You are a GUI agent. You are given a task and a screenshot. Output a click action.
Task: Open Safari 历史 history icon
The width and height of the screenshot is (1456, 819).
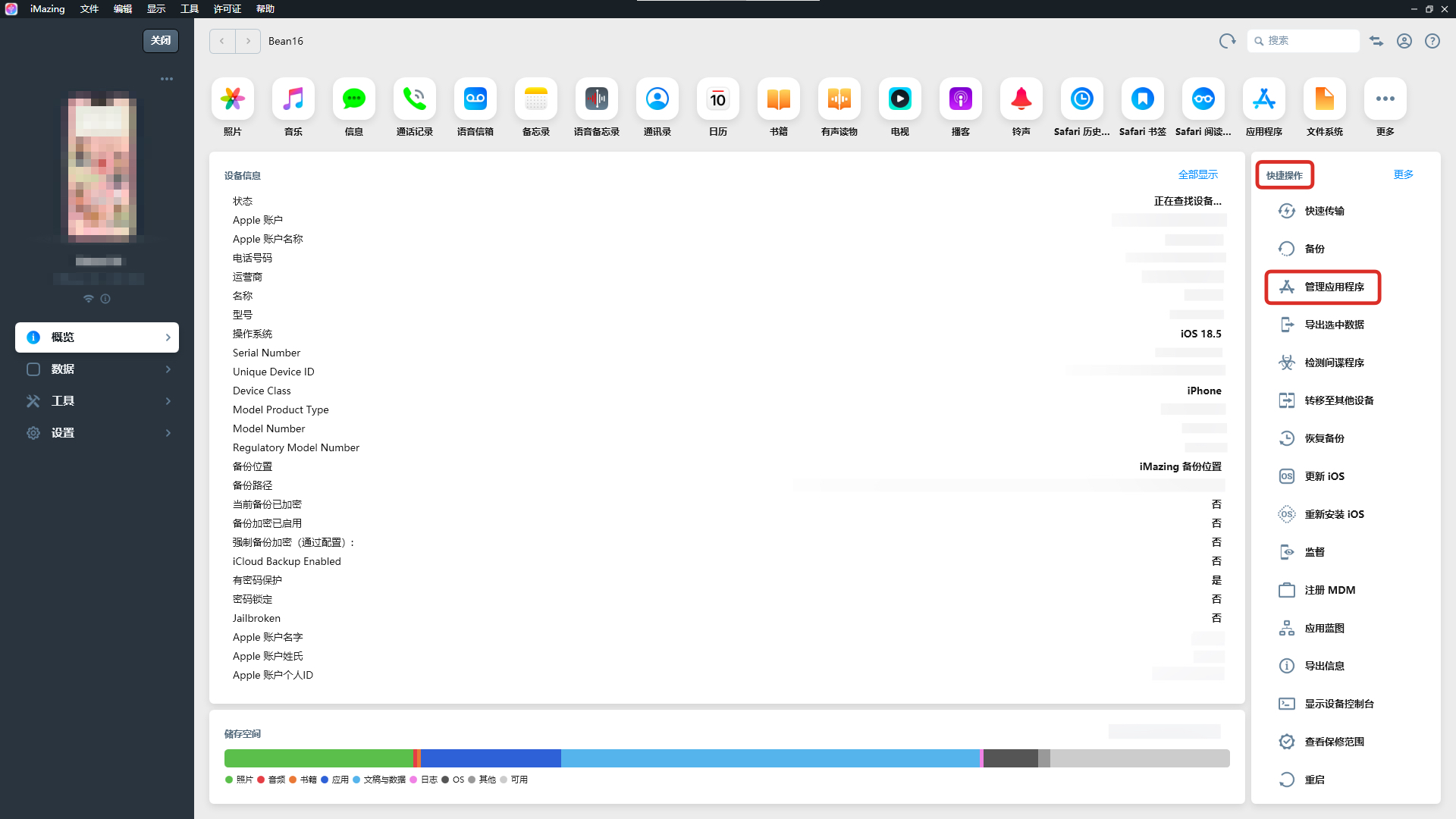pos(1082,99)
